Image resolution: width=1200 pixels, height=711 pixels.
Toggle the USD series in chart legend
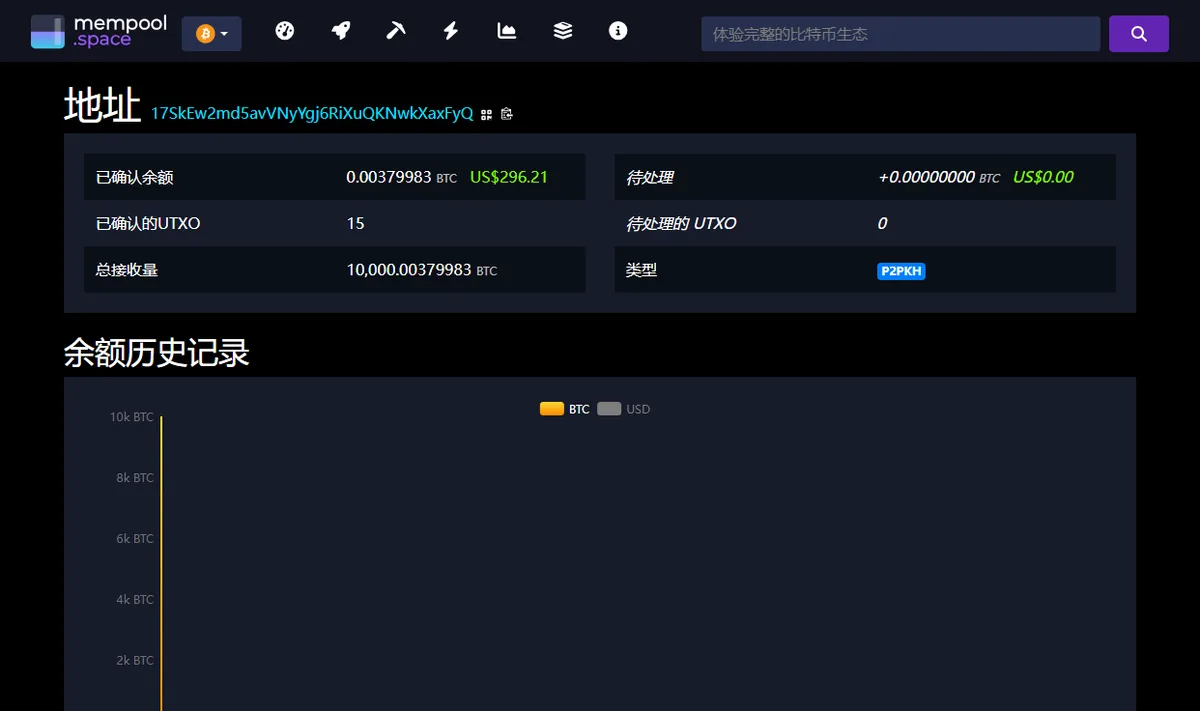(x=624, y=409)
